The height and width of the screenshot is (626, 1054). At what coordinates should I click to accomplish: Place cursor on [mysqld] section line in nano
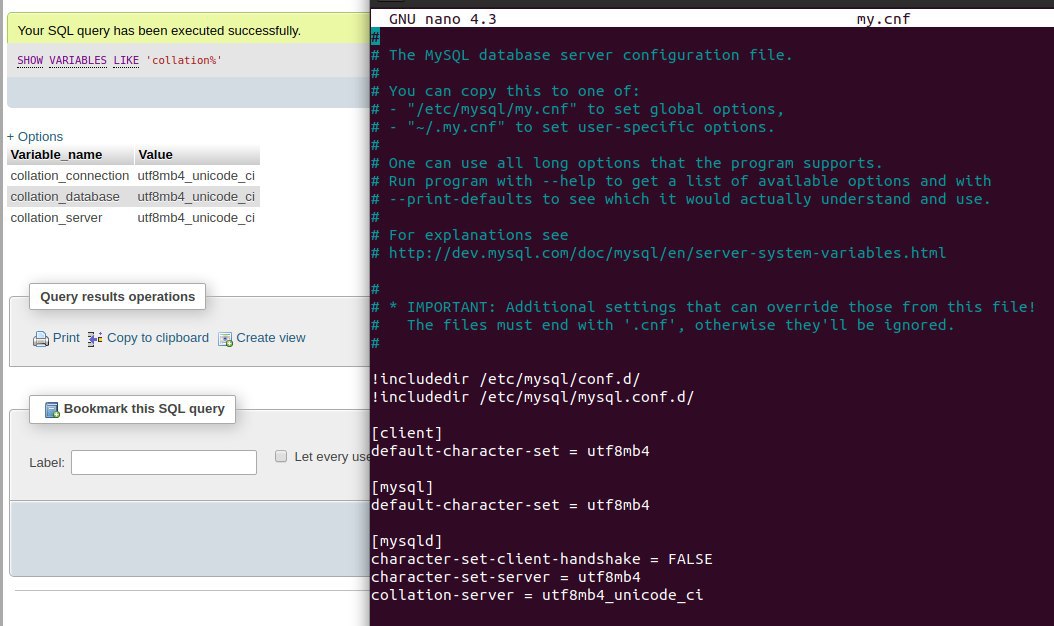[407, 541]
